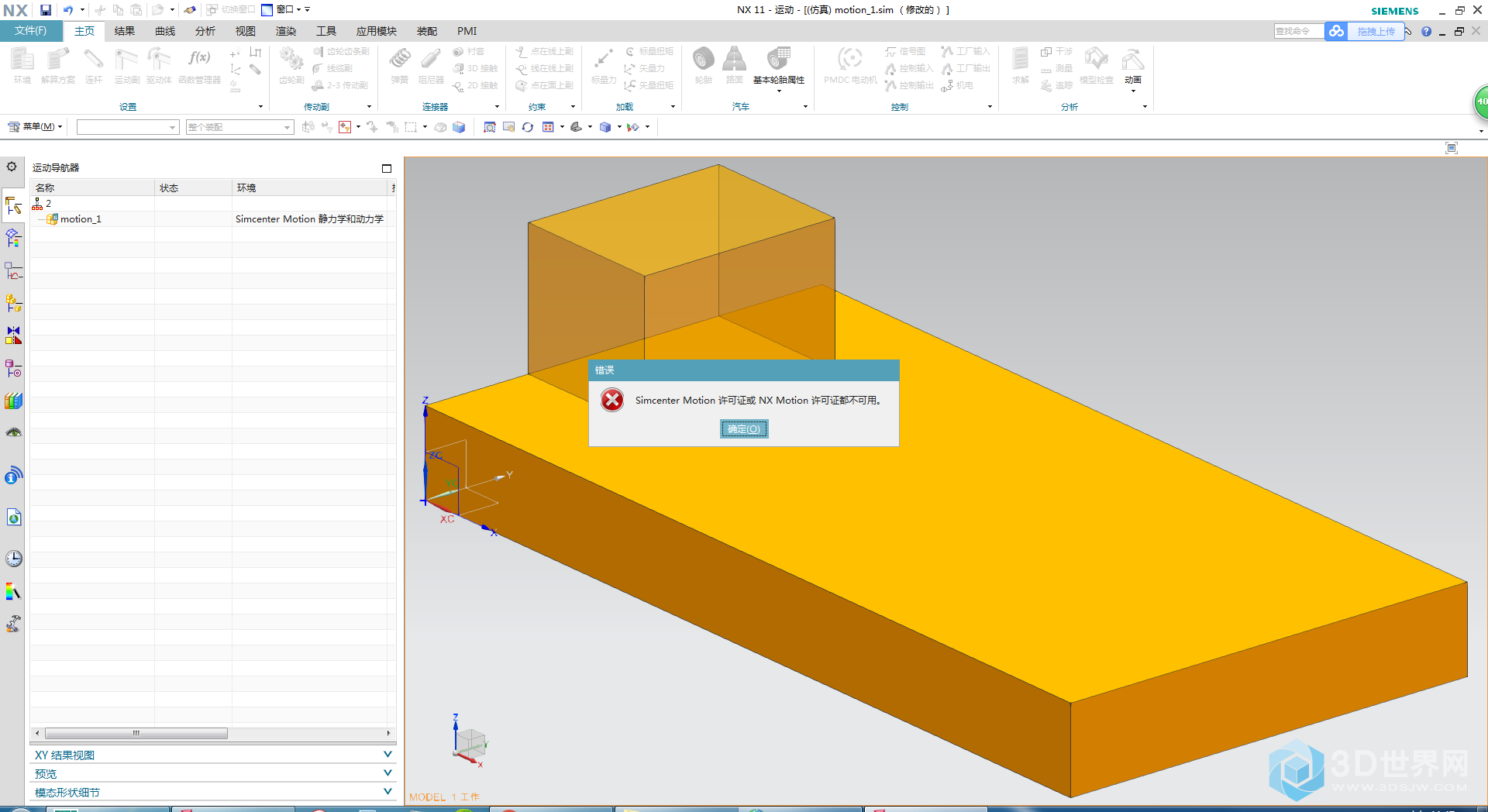Click the resource bar settings gear icon
Viewport: 1488px width, 812px height.
(12, 167)
